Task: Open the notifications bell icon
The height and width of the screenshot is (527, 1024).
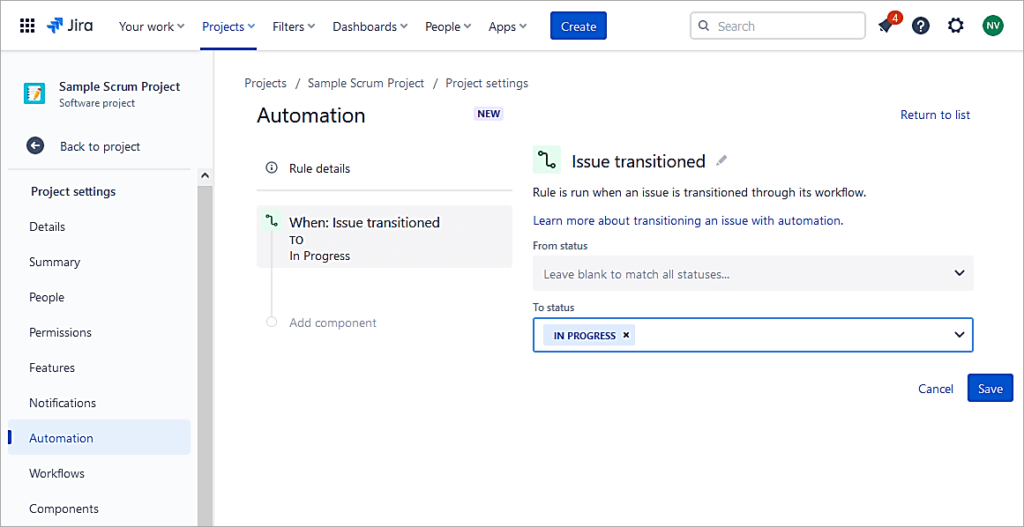Action: click(885, 26)
